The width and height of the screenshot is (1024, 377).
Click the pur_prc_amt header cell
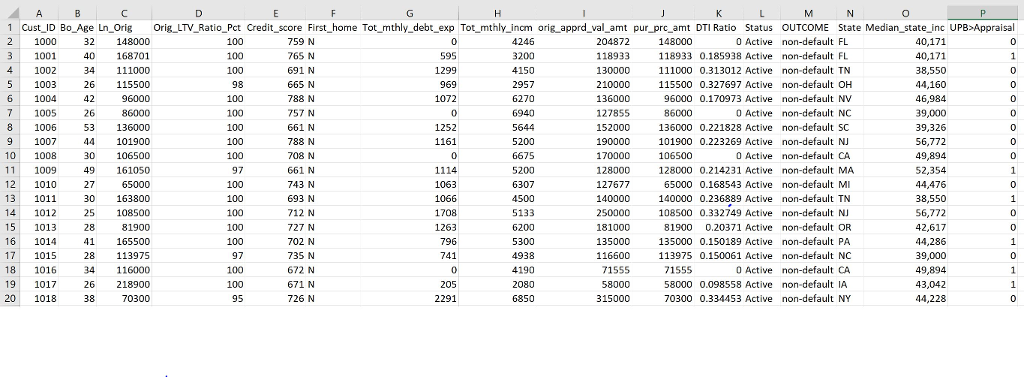point(663,27)
